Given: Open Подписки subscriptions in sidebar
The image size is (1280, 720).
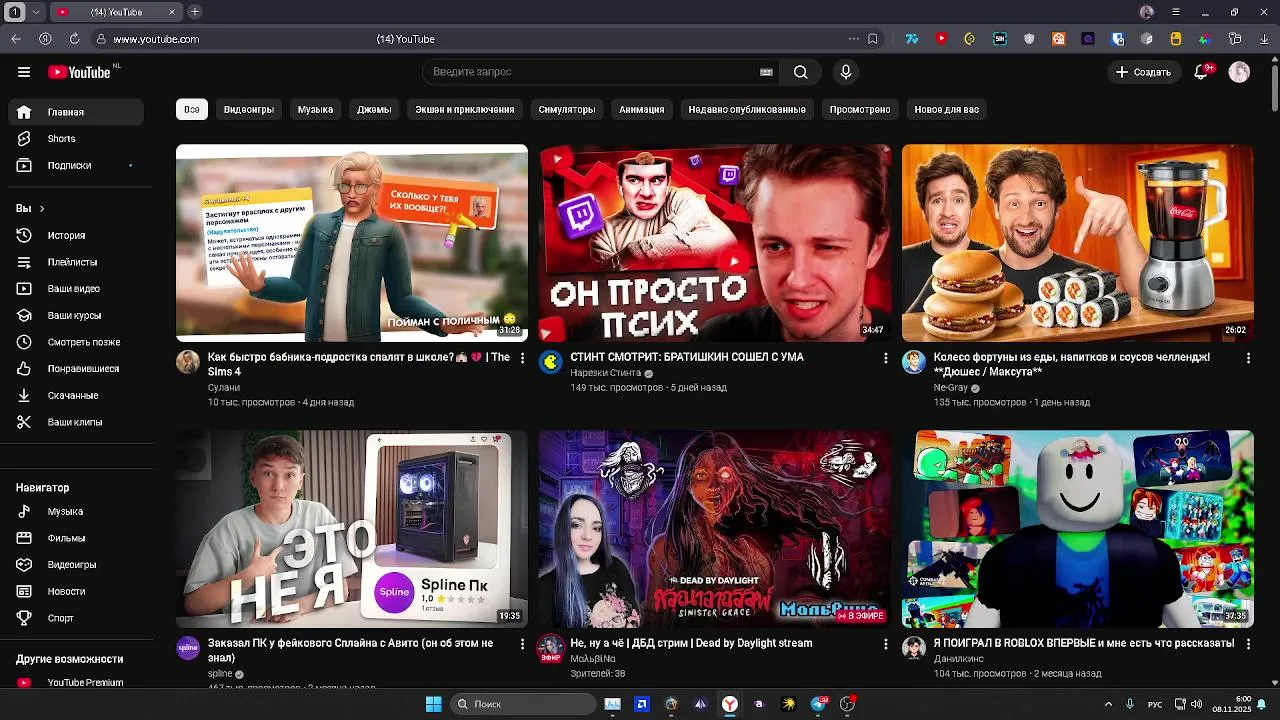Looking at the screenshot, I should [76, 165].
